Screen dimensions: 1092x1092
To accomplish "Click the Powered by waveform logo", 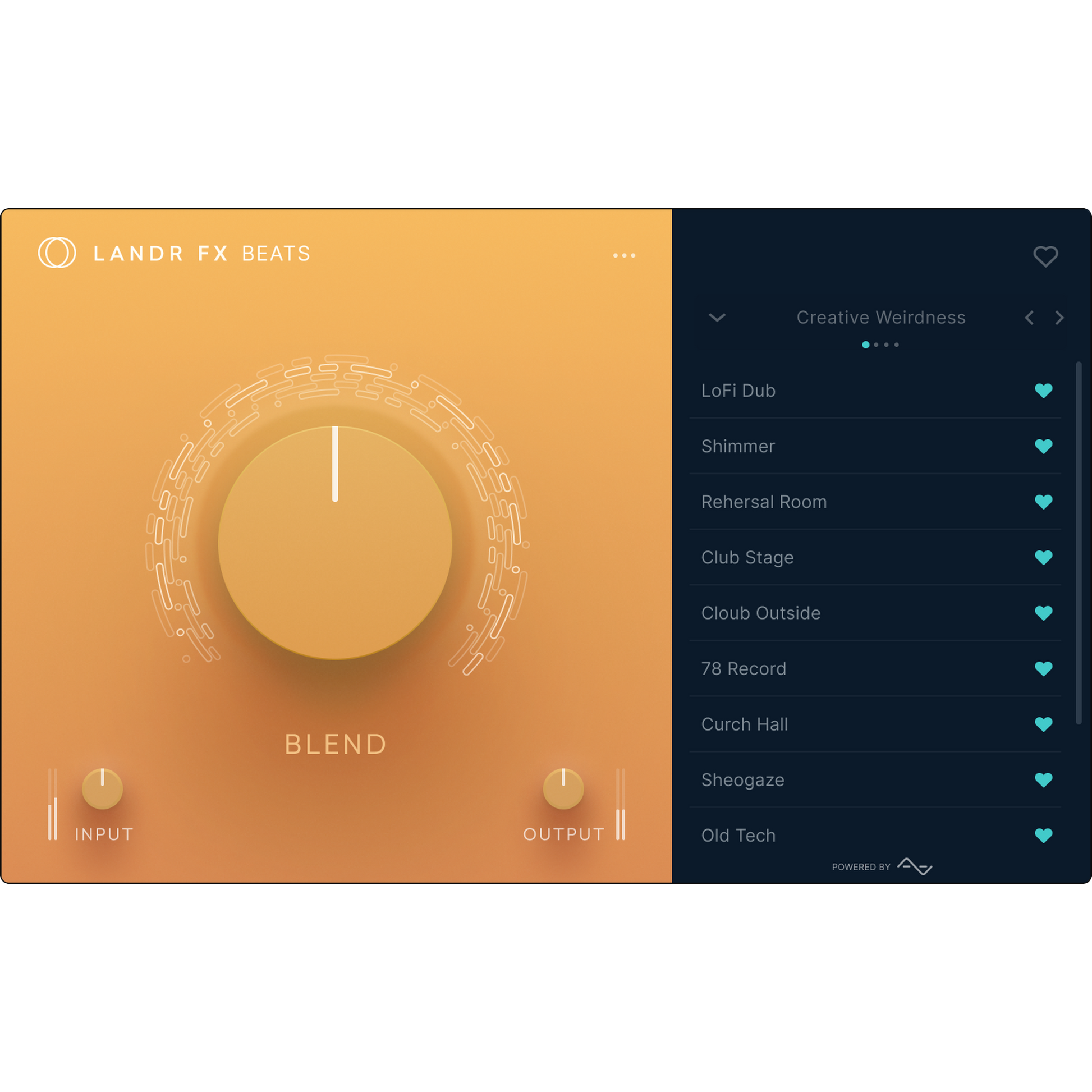I will (x=914, y=866).
